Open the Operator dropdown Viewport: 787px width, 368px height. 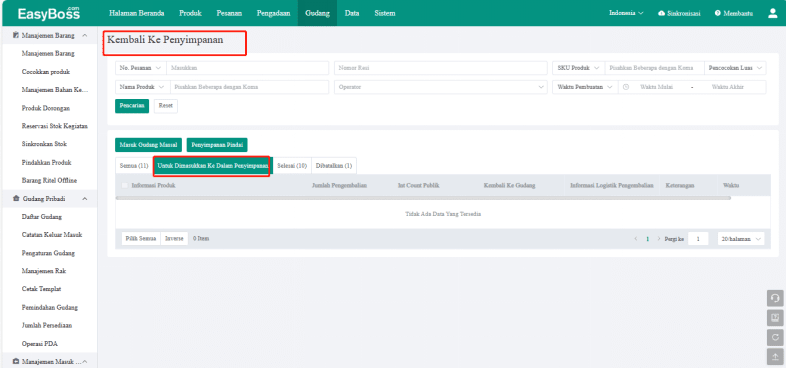441,87
